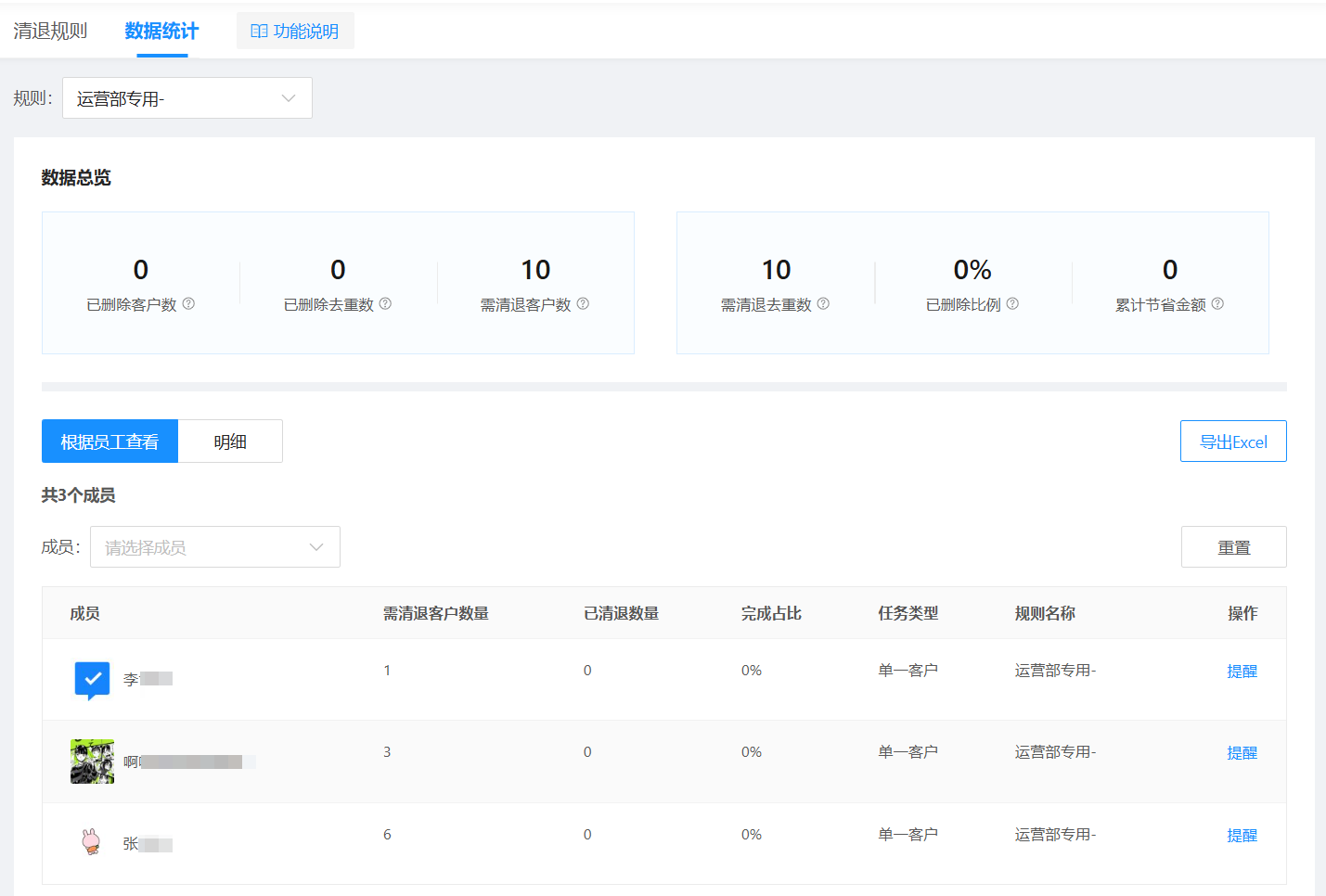Click the book icon in 功能说明
The height and width of the screenshot is (896, 1326).
tap(259, 32)
